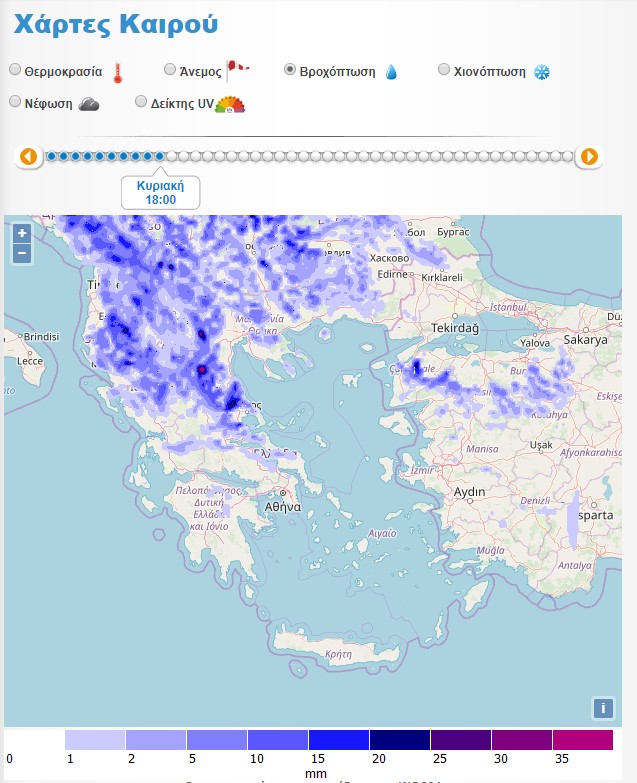Click the first dot on the timeline
Viewport: 637px width, 783px height.
51,156
